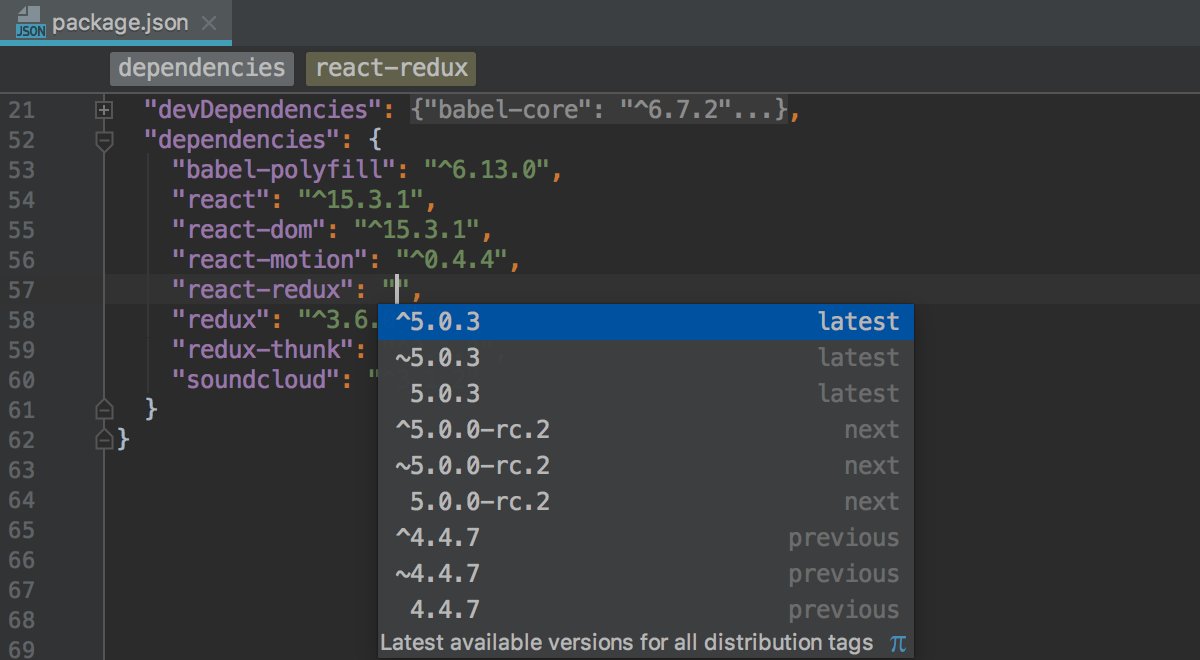Image resolution: width=1200 pixels, height=660 pixels.
Task: Click the folded {"babel-core": "^6.7.2"...} placeholder
Action: click(600, 109)
